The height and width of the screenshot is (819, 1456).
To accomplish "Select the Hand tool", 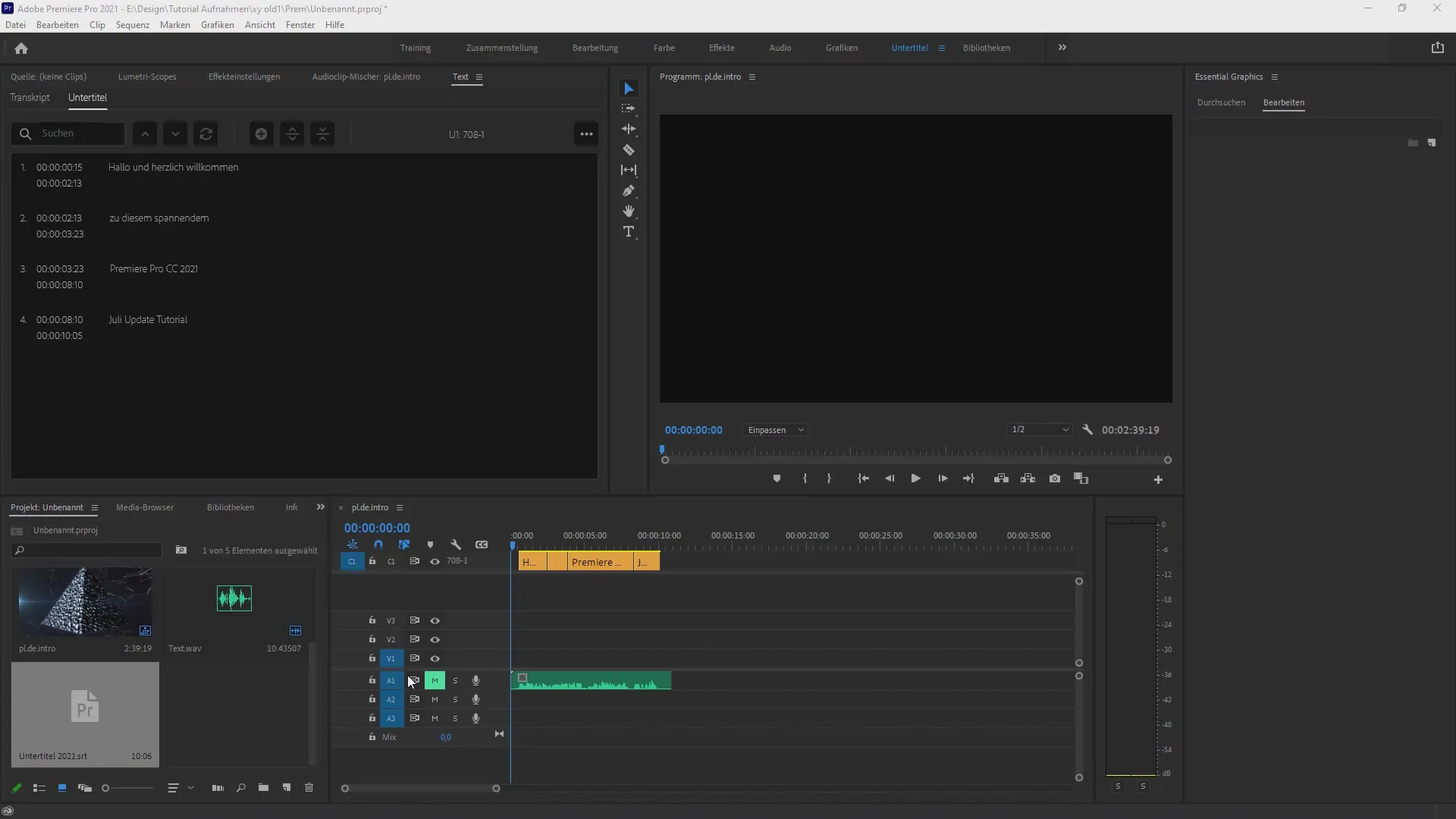I will tap(628, 211).
